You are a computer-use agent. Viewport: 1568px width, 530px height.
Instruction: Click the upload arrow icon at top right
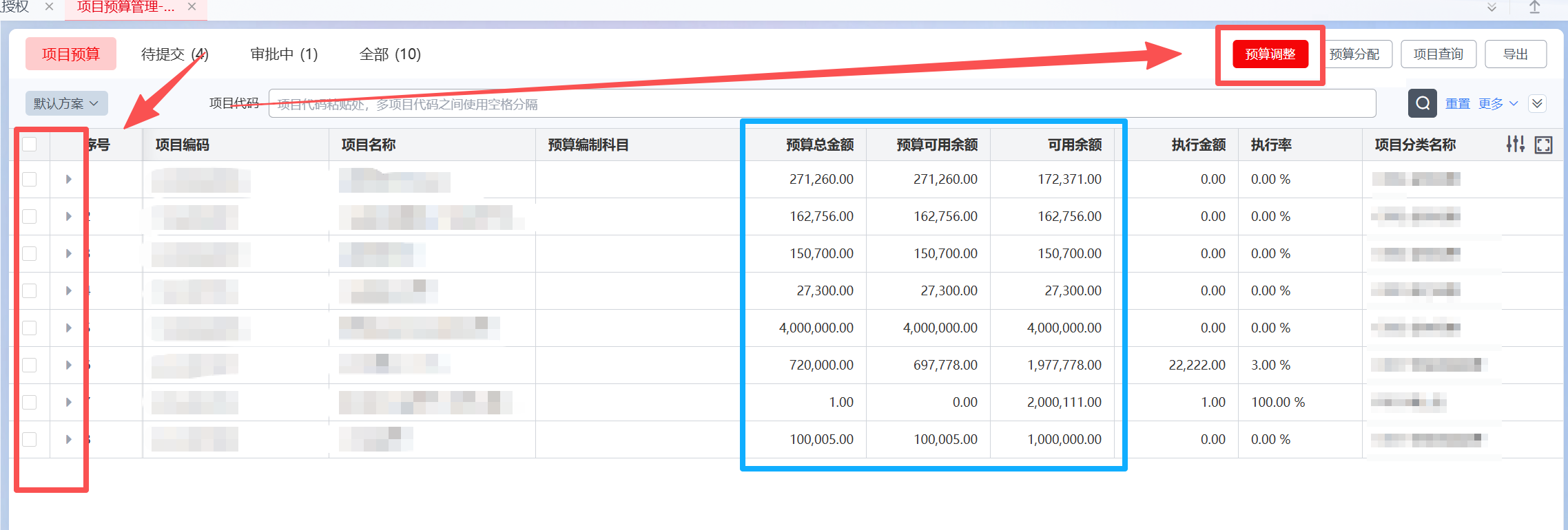(1534, 7)
